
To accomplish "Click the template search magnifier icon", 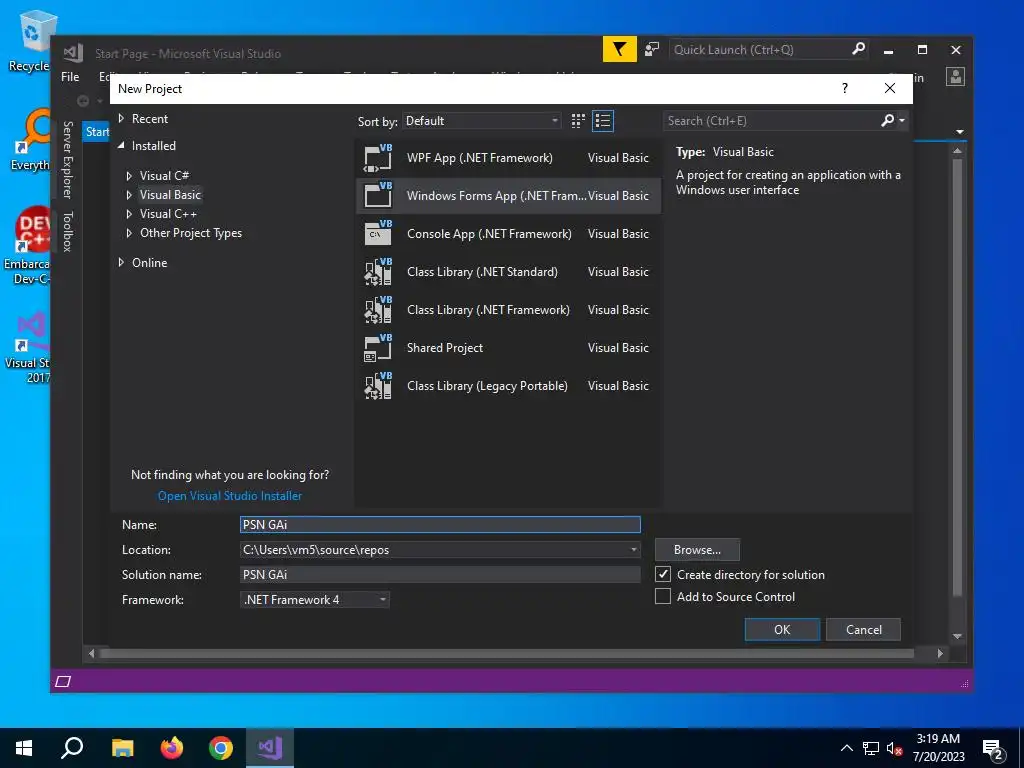I will point(887,120).
